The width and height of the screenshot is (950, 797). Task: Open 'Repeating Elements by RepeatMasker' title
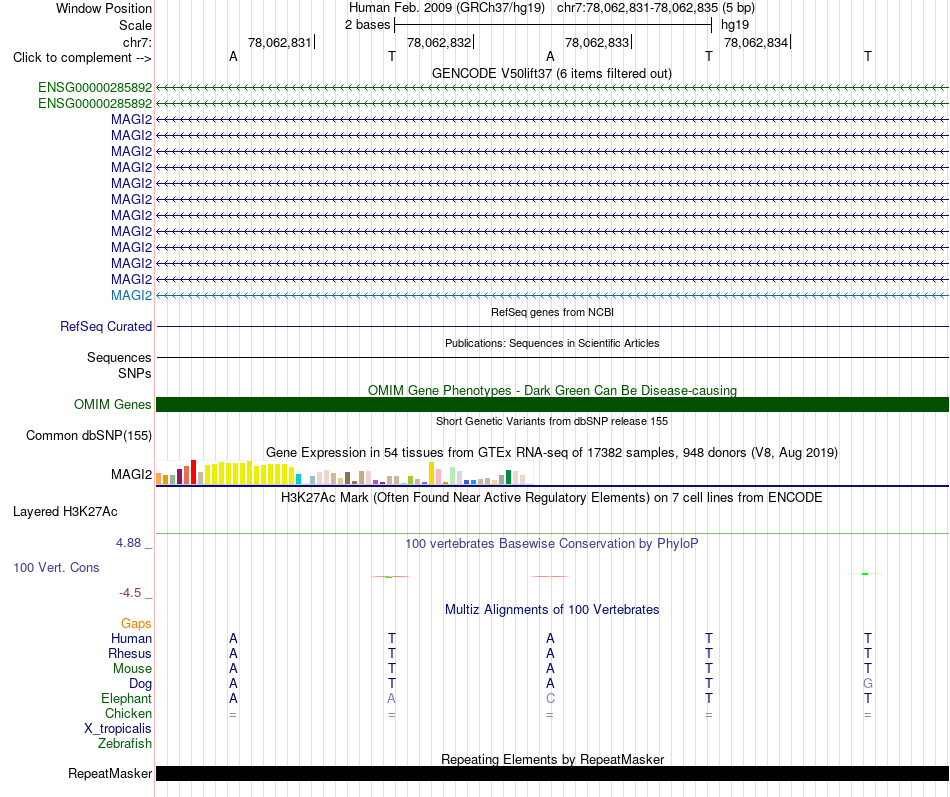click(552, 759)
